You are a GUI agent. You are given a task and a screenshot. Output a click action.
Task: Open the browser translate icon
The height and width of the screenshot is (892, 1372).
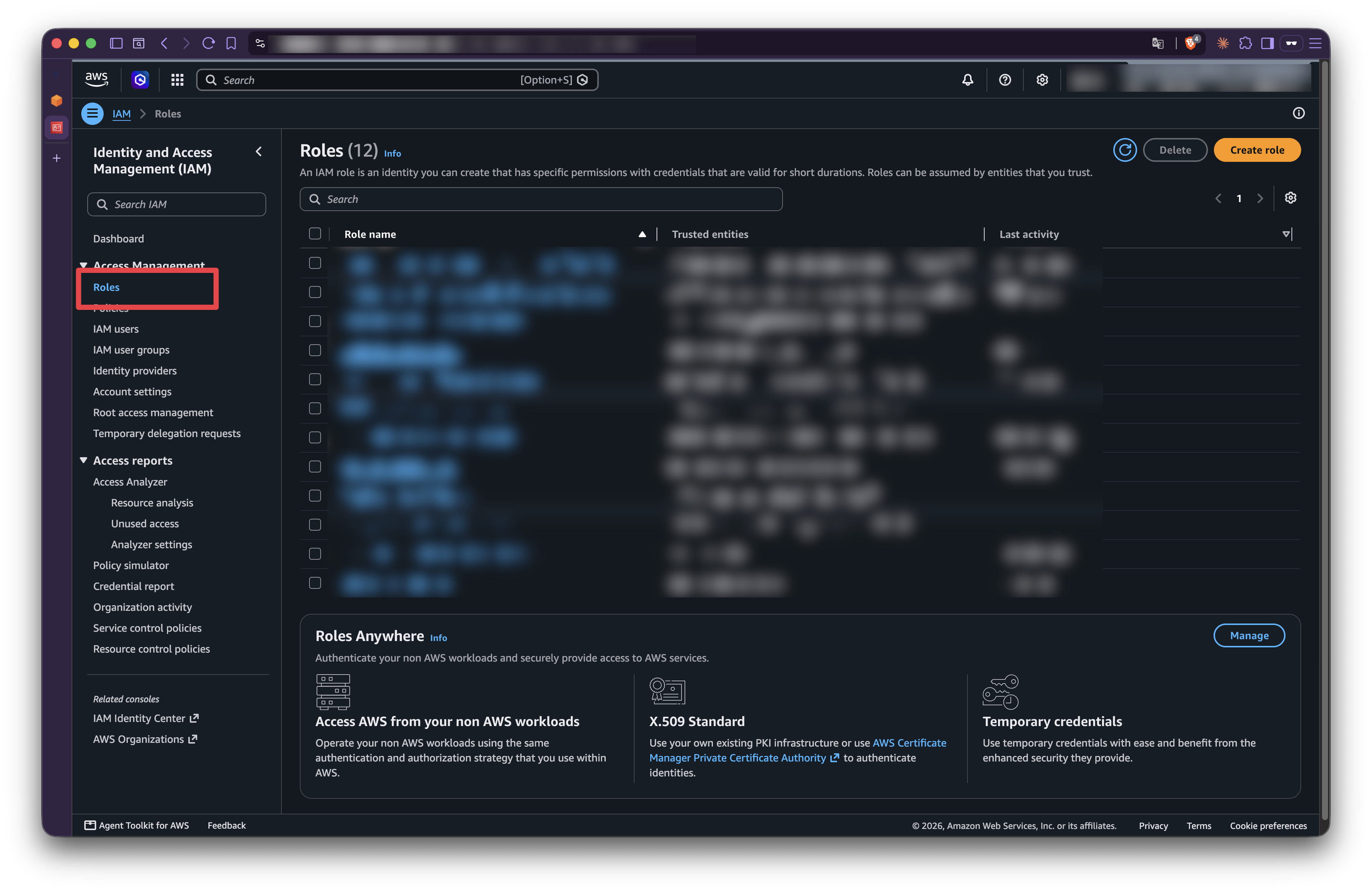[1157, 43]
